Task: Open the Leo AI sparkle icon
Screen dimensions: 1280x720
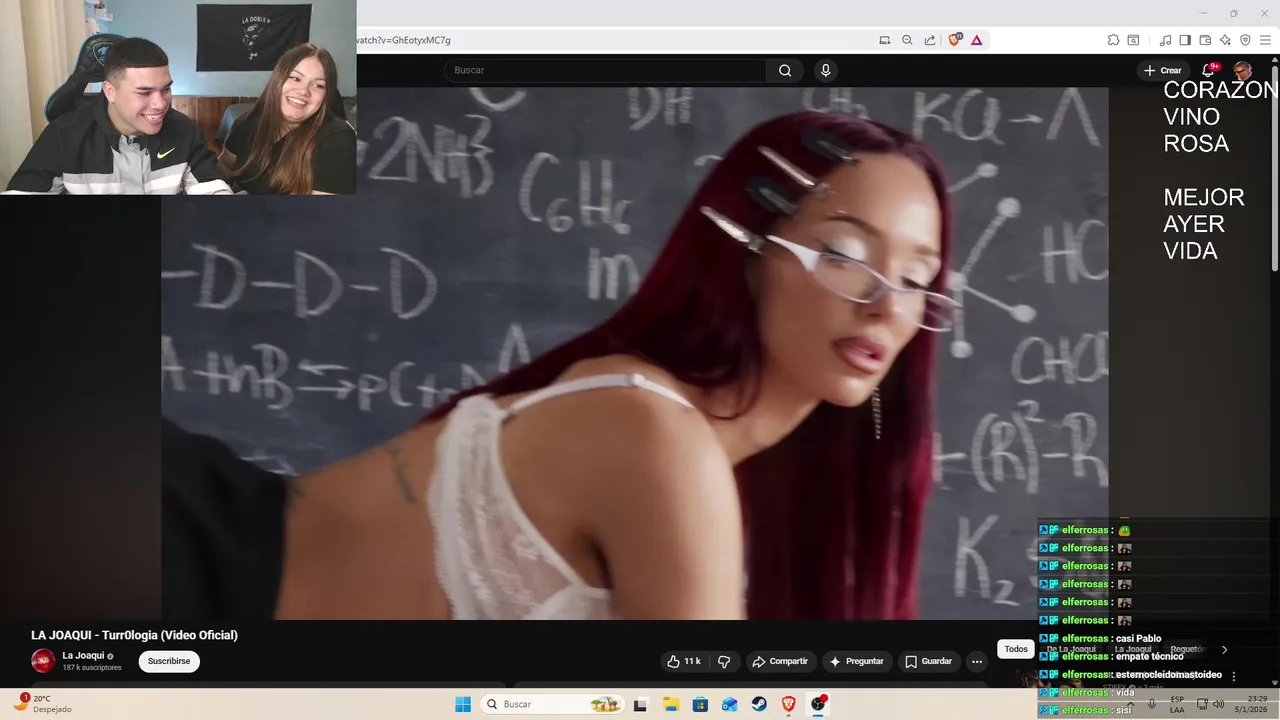Action: coord(1225,40)
